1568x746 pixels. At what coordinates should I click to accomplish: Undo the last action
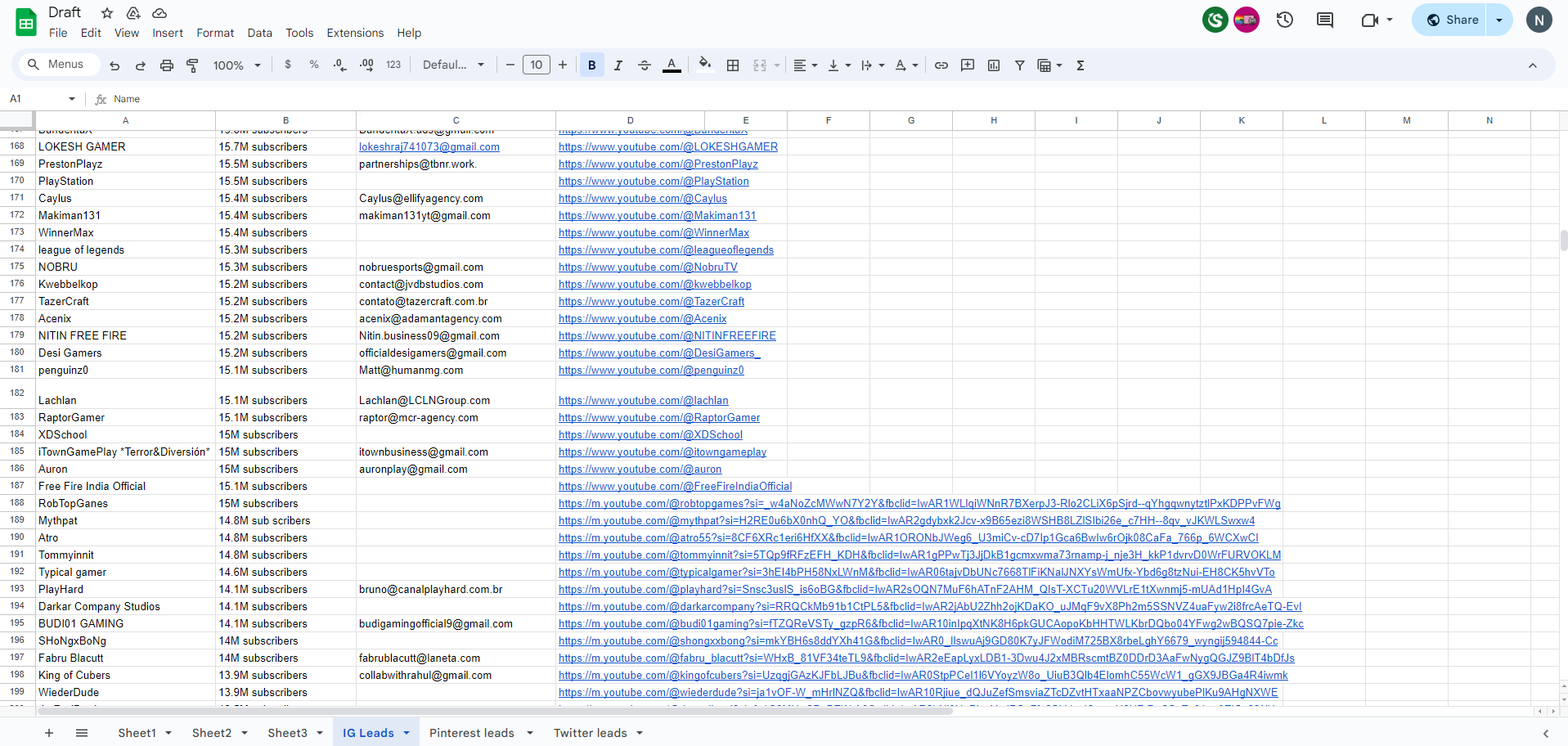(x=115, y=65)
